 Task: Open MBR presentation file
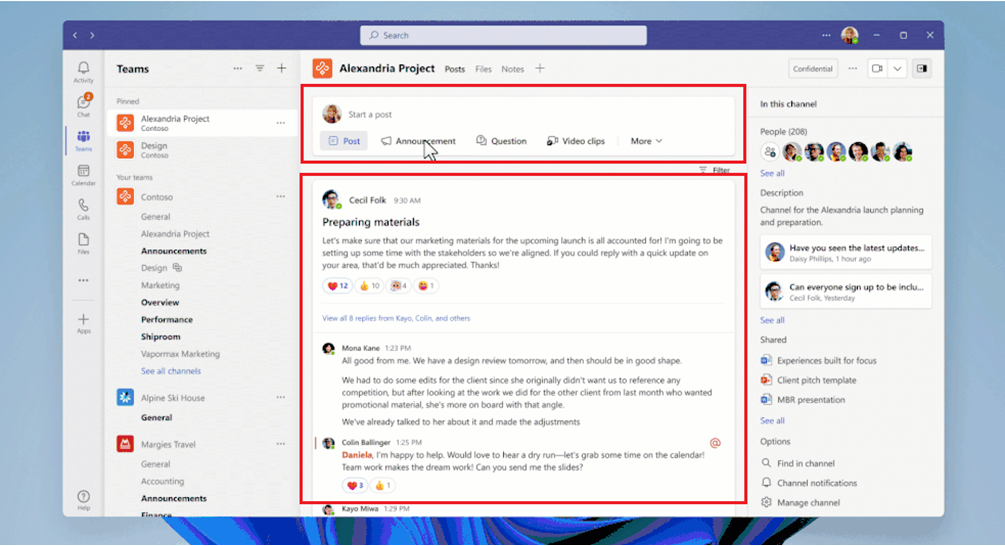click(803, 400)
